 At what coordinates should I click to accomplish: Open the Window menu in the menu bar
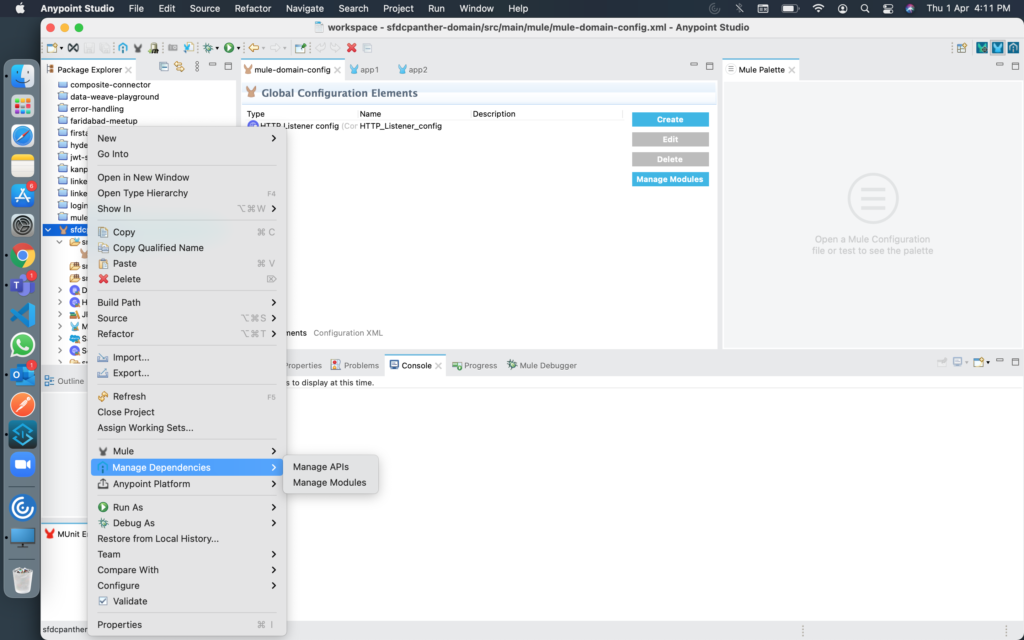click(476, 8)
